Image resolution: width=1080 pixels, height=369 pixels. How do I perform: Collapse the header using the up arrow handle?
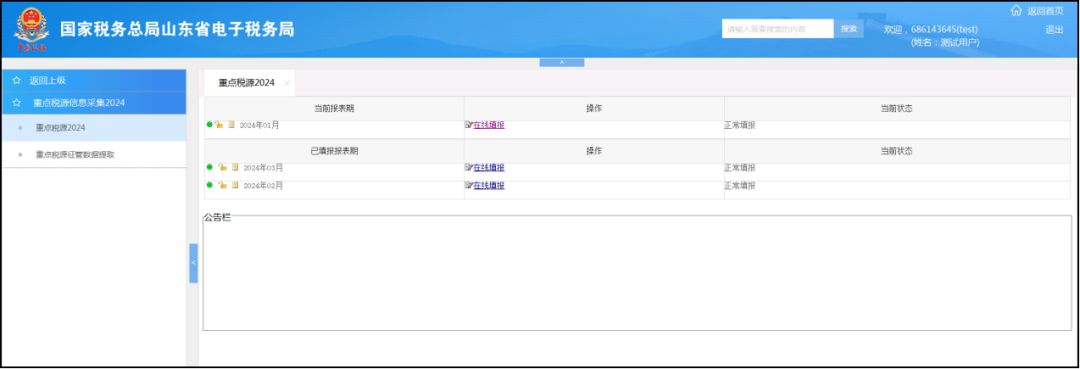tap(561, 63)
